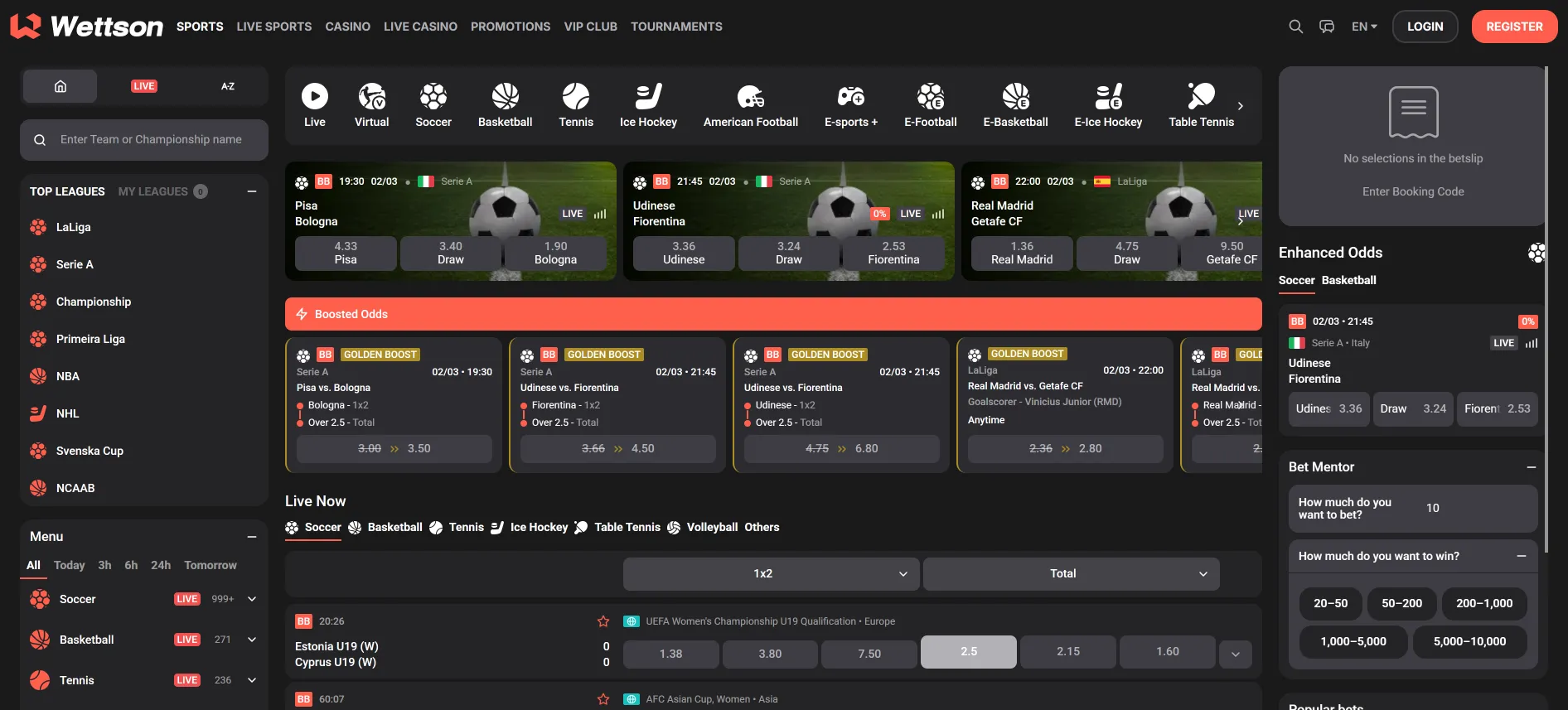Screen dimensions: 1568x710
Task: Collapse the Top Leagues panel
Action: click(x=252, y=191)
